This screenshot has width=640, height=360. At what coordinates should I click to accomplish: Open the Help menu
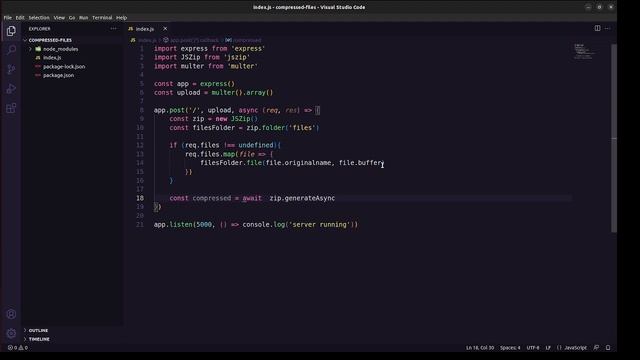[121, 18]
